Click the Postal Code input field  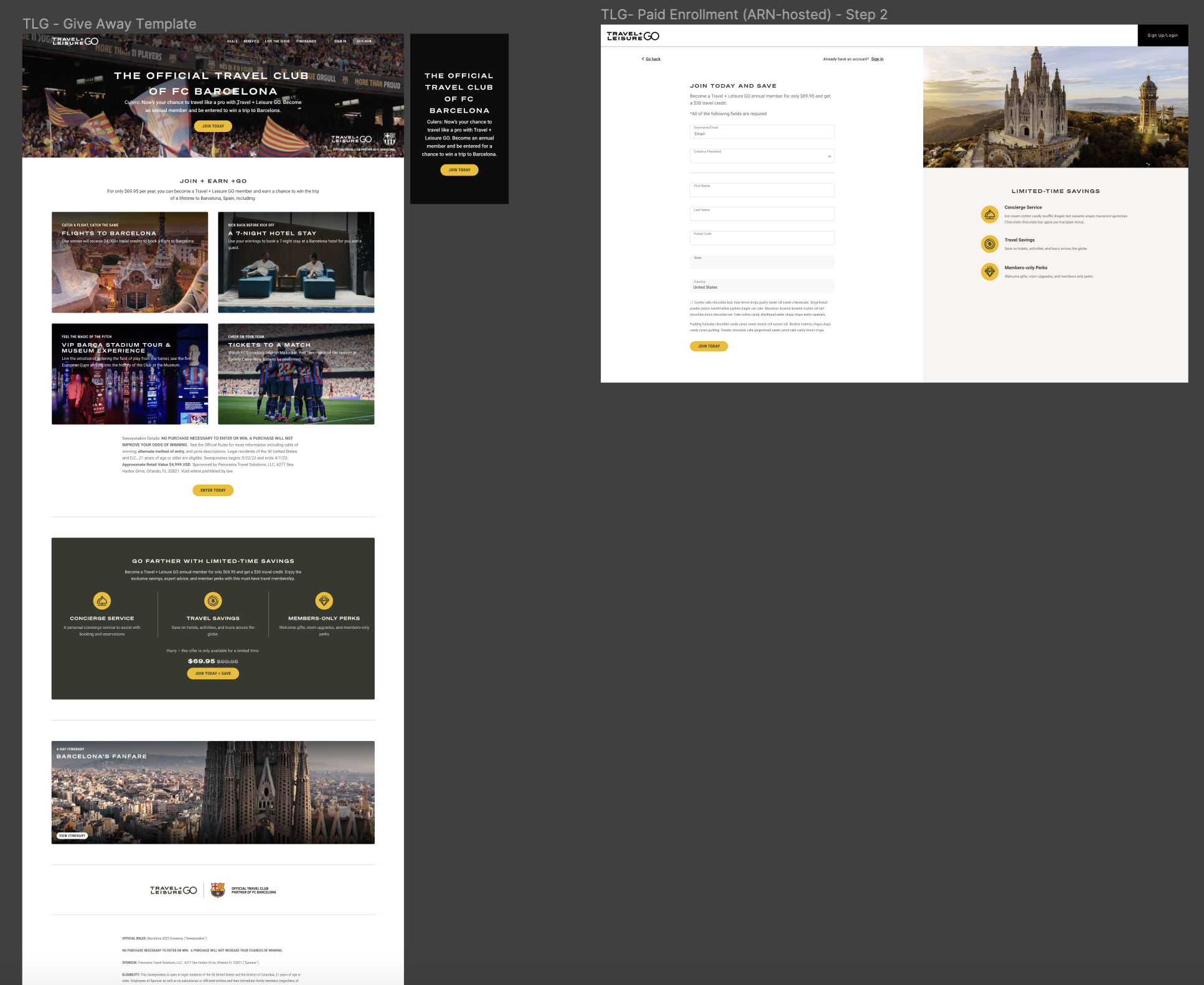tap(762, 238)
